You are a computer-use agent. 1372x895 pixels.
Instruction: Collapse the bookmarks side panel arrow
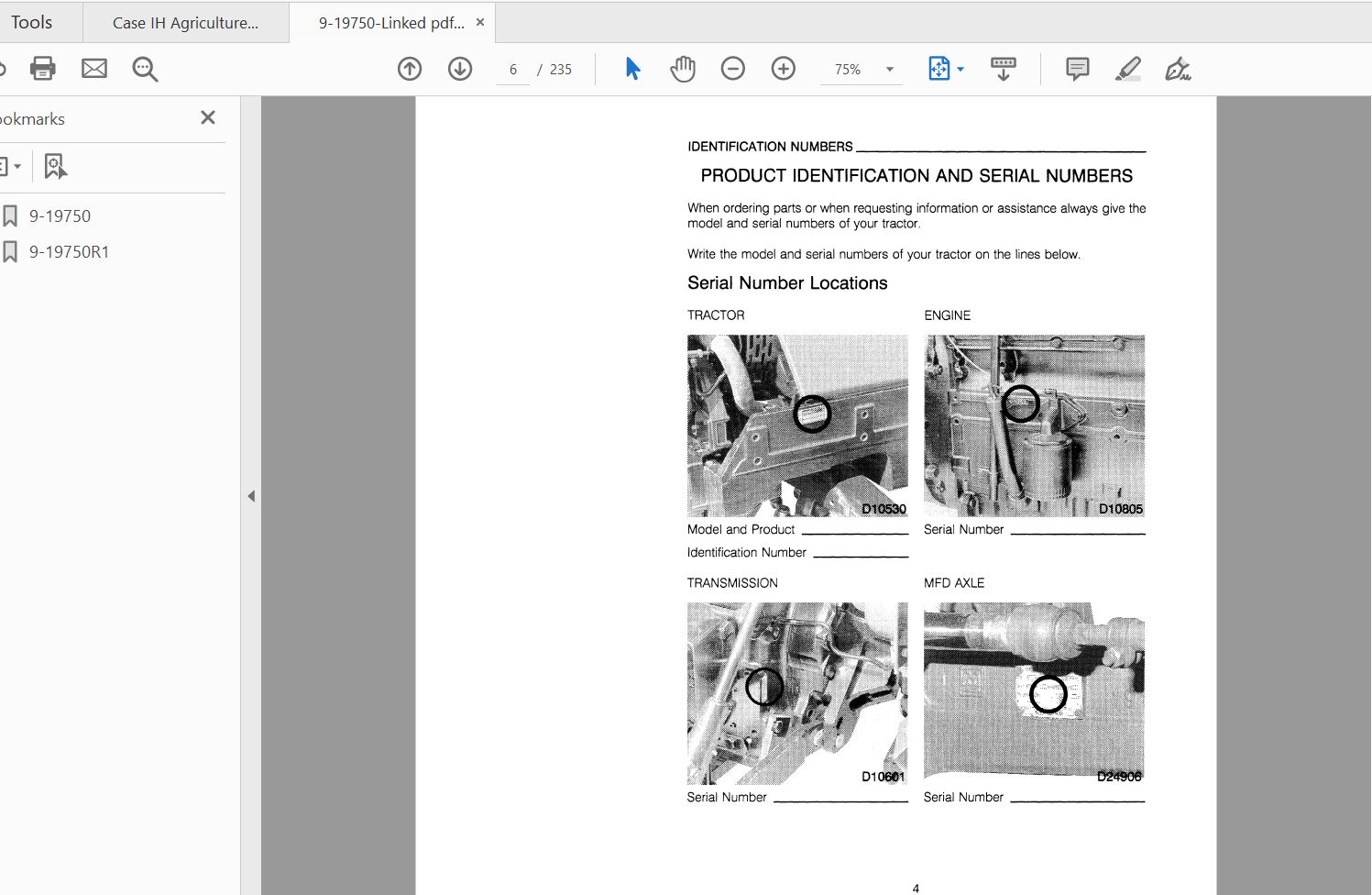[x=251, y=496]
